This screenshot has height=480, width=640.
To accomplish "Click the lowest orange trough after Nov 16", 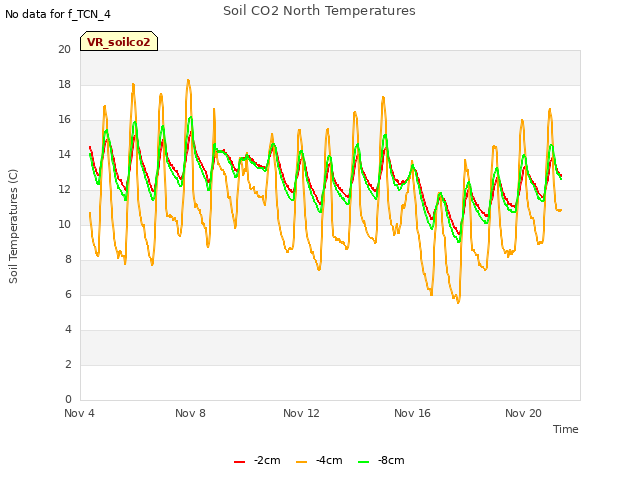I will coord(458,302).
